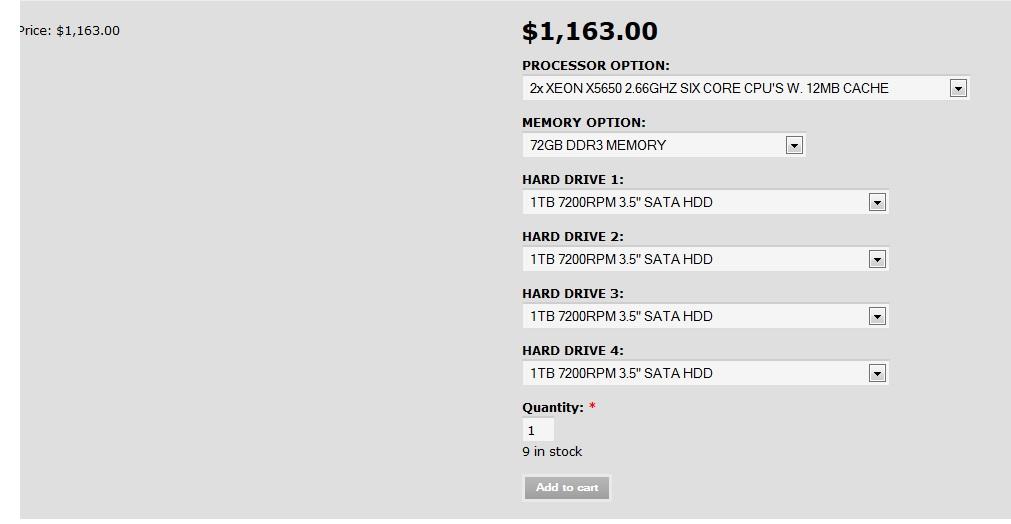Add the configured server to cart

pos(567,488)
